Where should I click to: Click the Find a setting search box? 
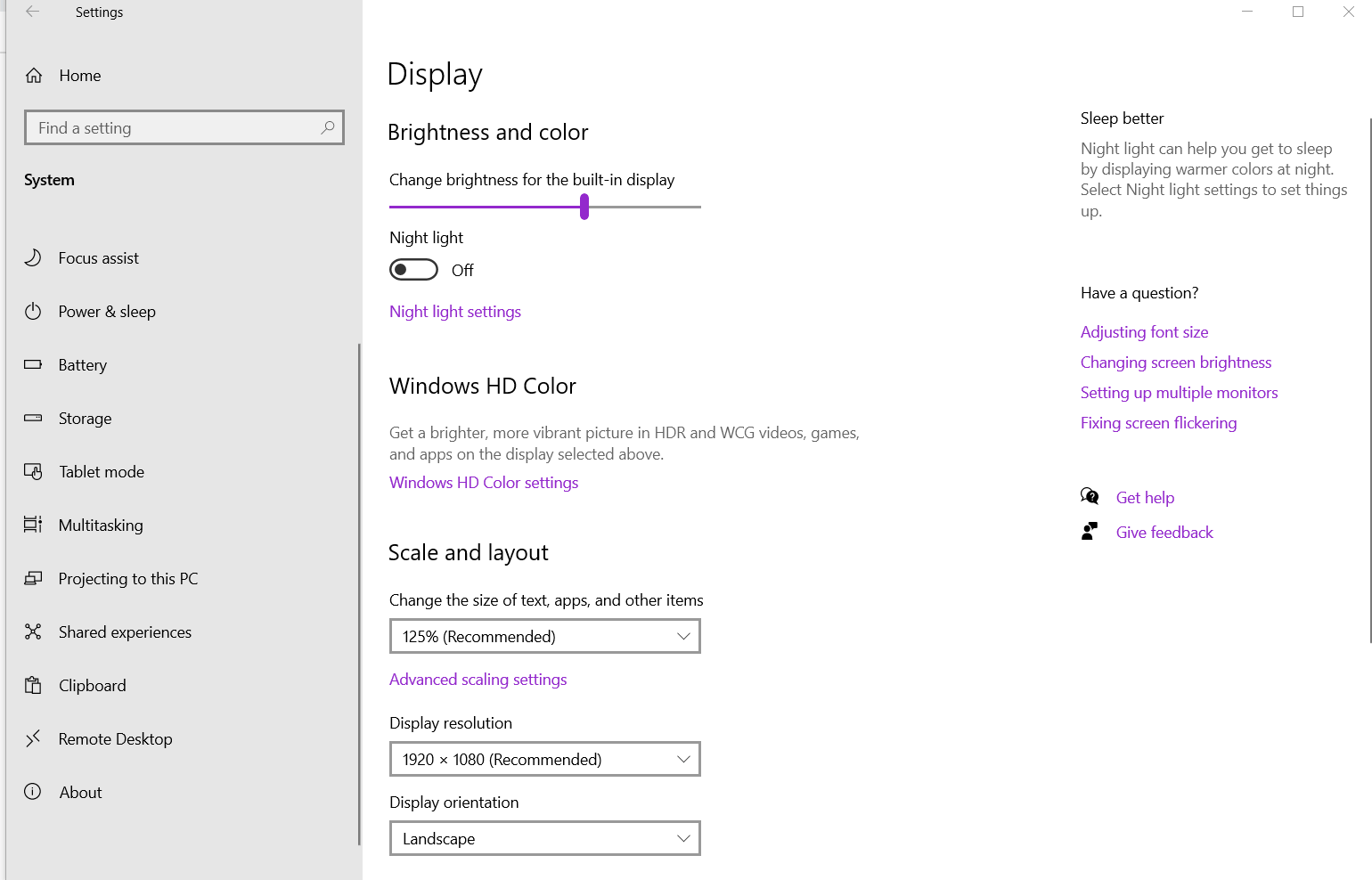coord(184,127)
